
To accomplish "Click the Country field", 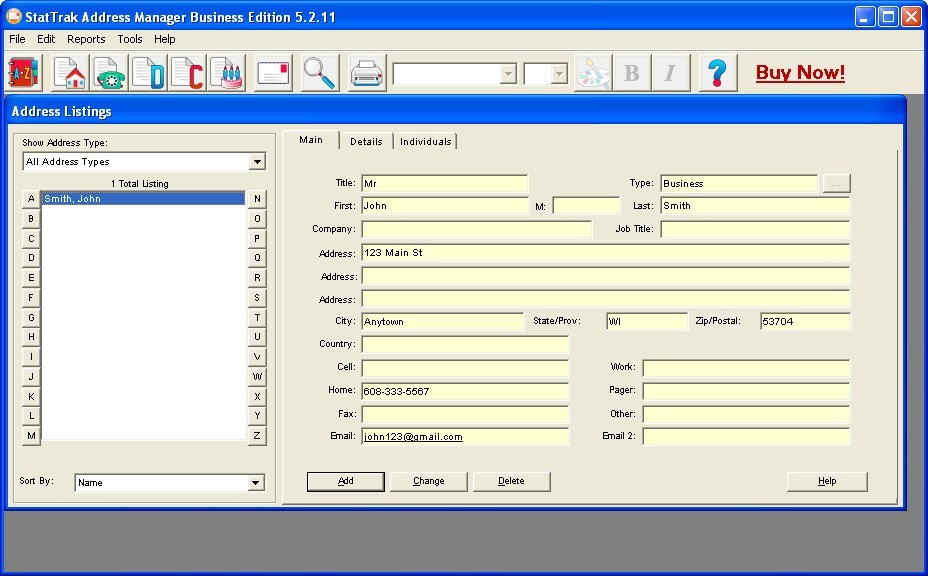I will coord(465,344).
